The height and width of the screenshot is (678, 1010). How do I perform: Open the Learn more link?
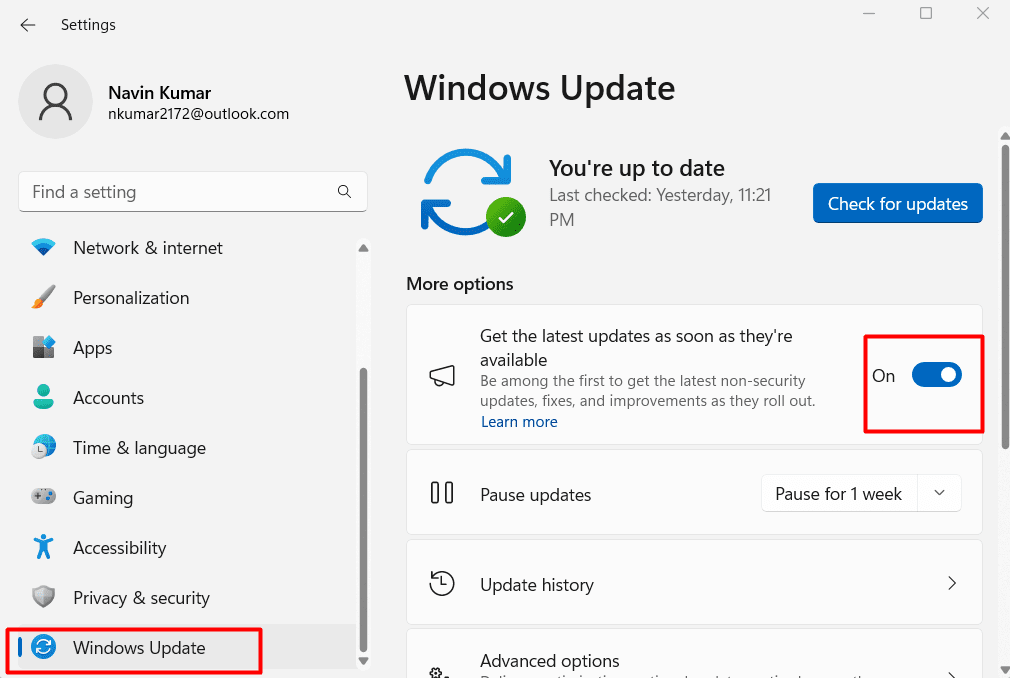point(519,421)
